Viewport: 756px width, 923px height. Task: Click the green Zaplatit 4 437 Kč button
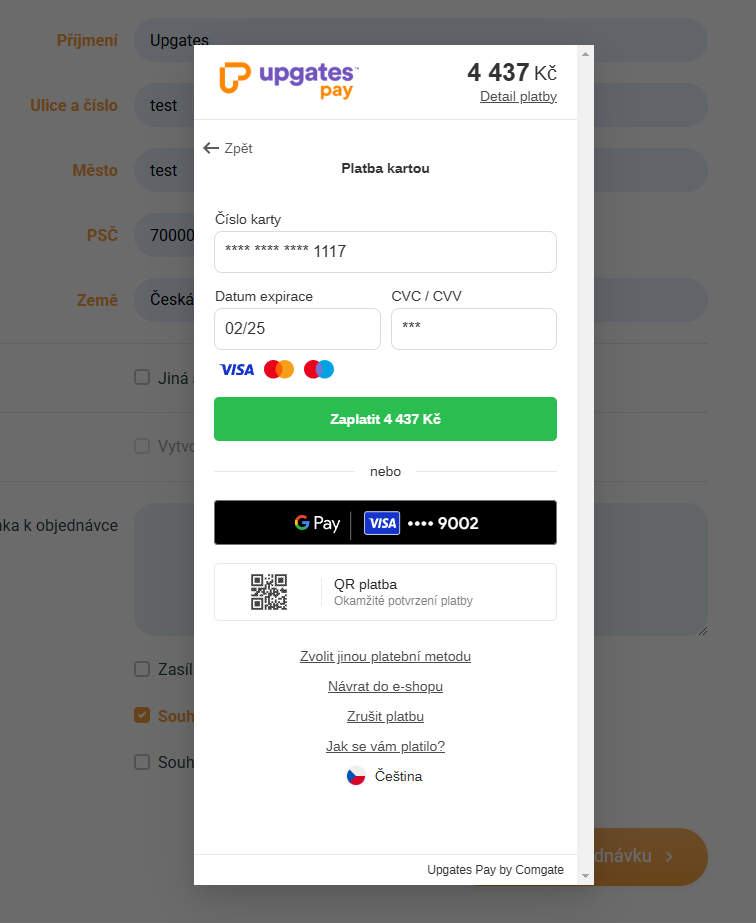[386, 419]
